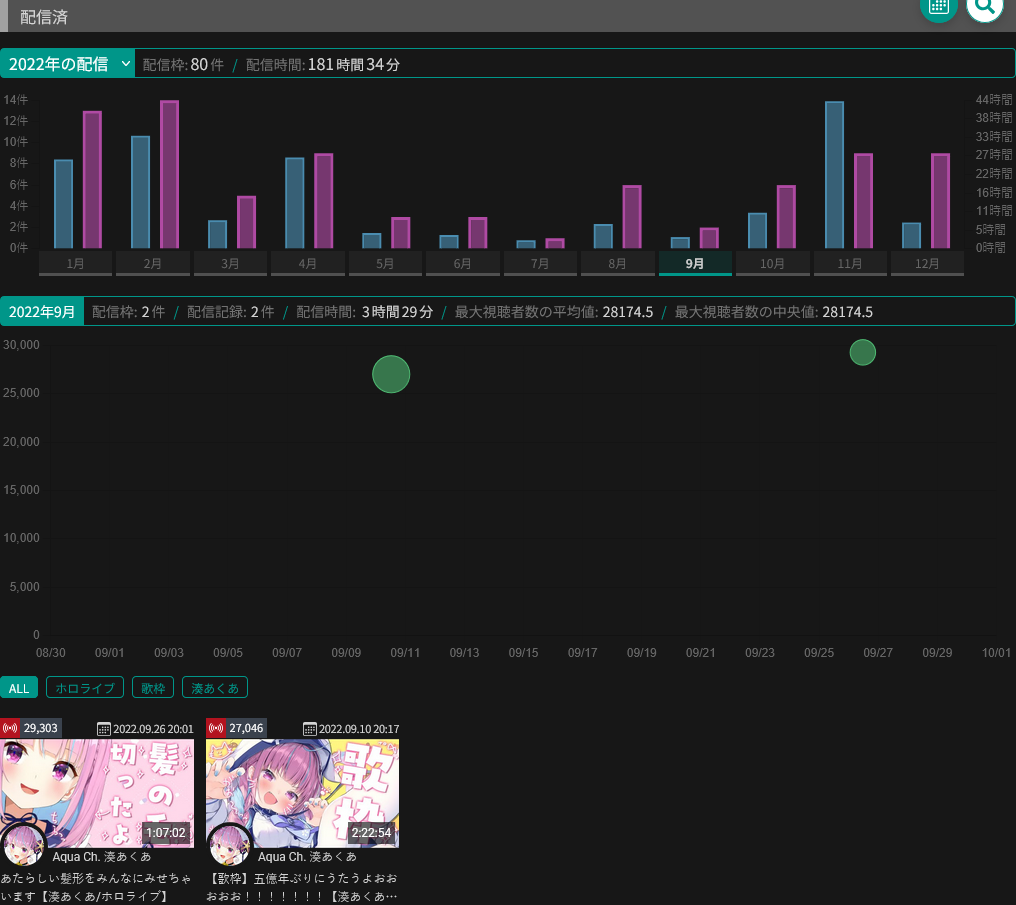The image size is (1016, 905).
Task: Click the 配信済 section header
Action: (x=44, y=17)
